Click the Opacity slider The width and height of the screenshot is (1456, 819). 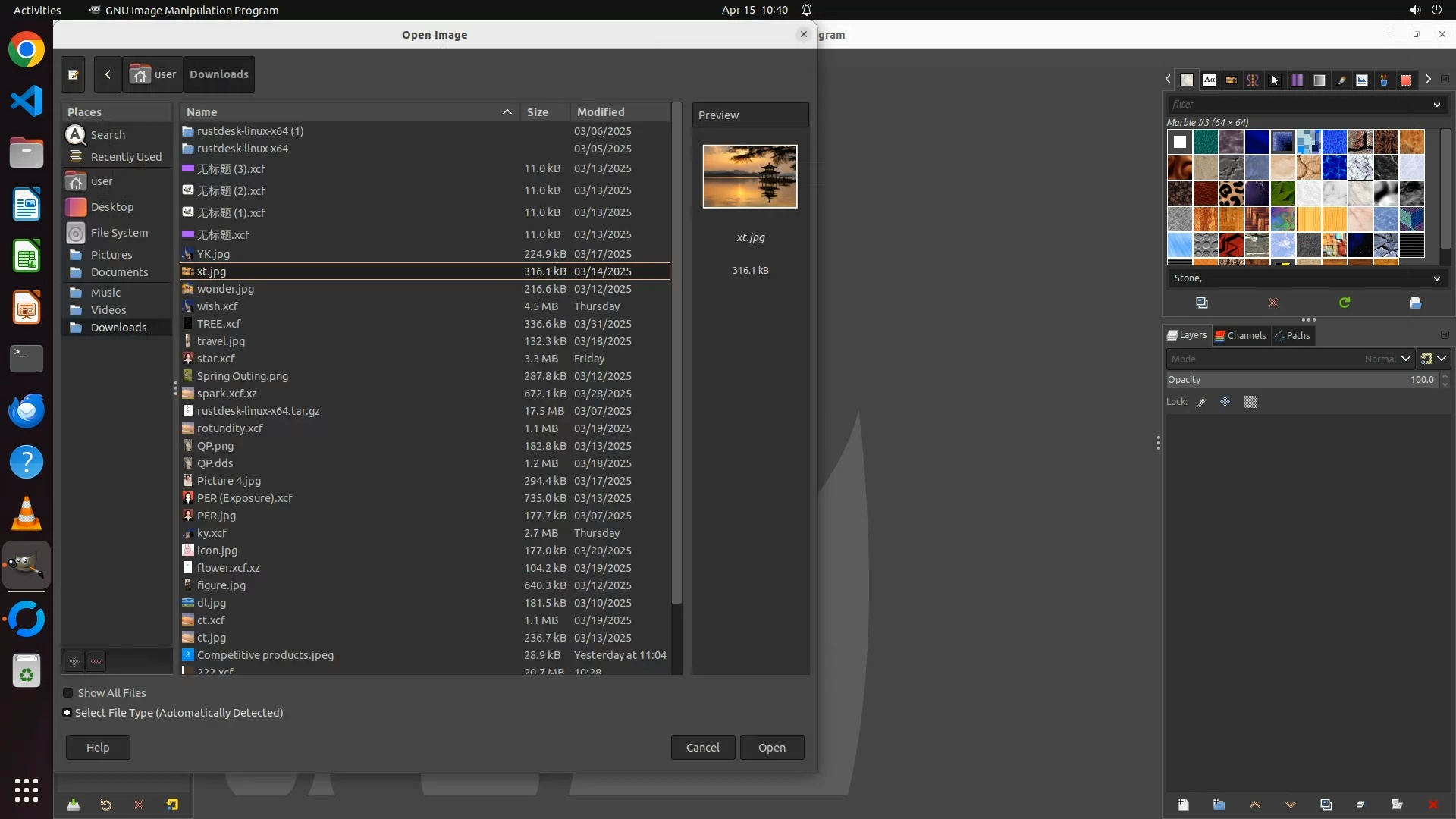tap(1301, 379)
